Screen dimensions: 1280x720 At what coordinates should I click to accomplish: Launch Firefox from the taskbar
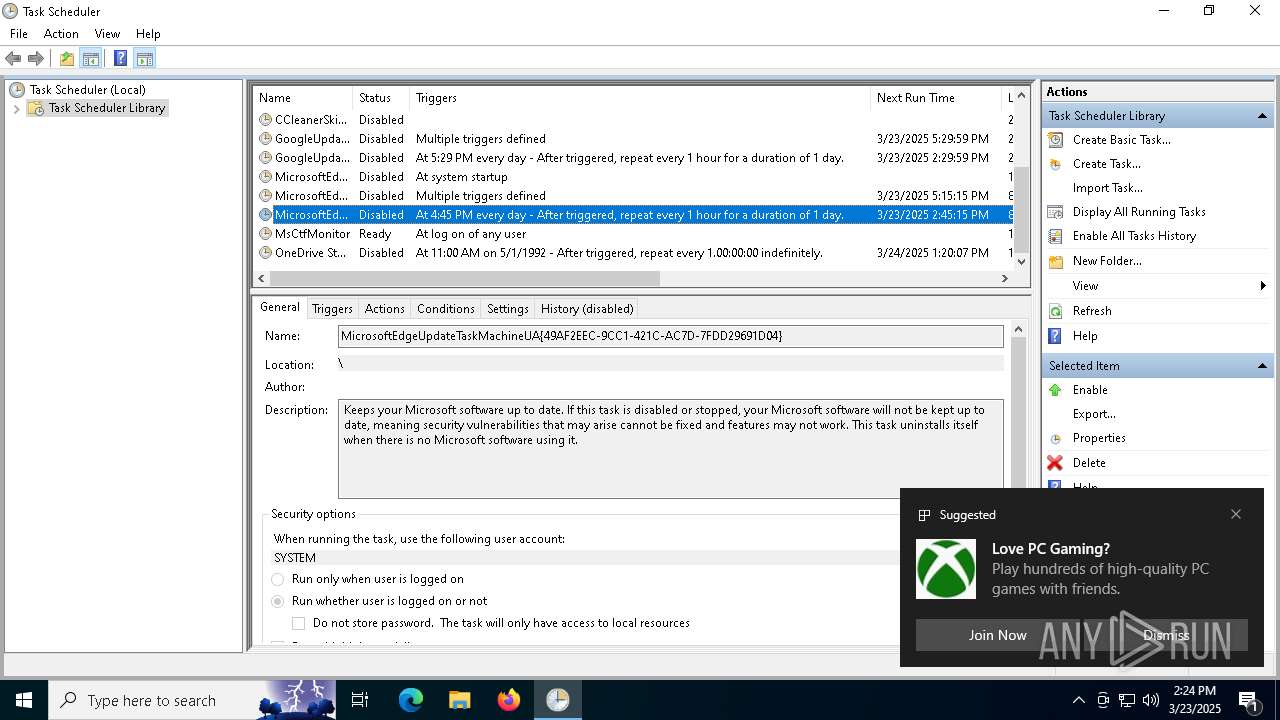(x=508, y=700)
